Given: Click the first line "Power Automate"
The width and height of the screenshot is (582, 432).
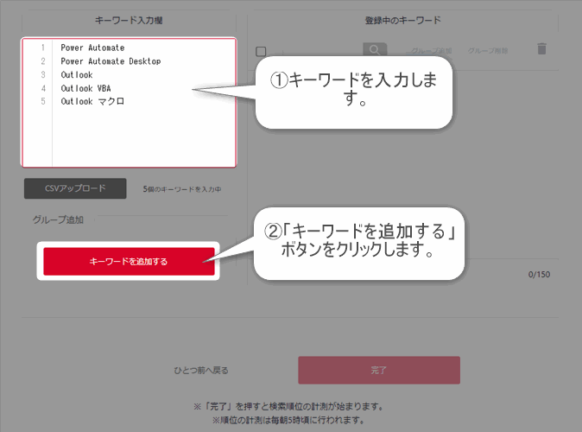Looking at the screenshot, I should (x=92, y=48).
